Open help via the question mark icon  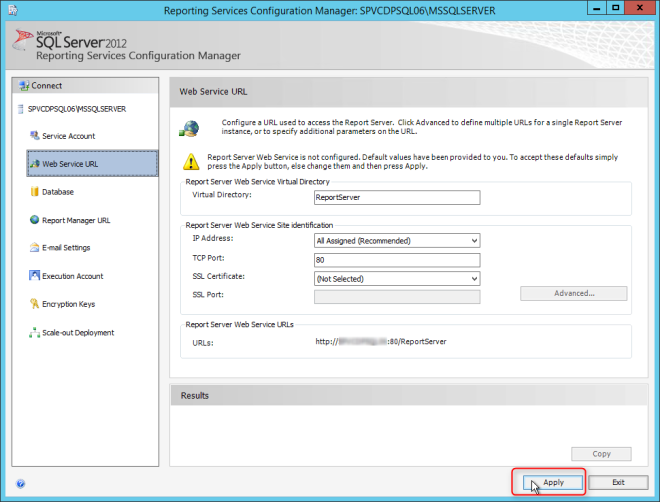[21, 483]
